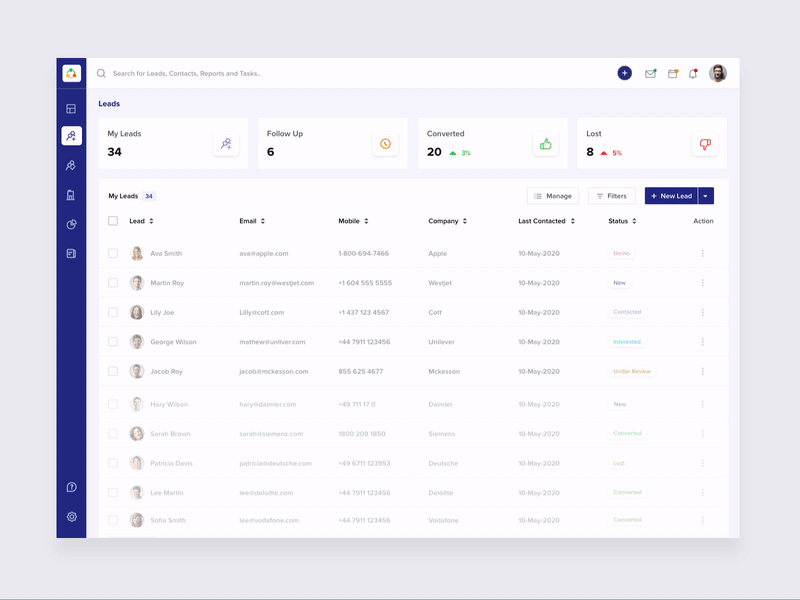
Task: Click the clock icon on the Follow Up card
Action: click(x=384, y=143)
